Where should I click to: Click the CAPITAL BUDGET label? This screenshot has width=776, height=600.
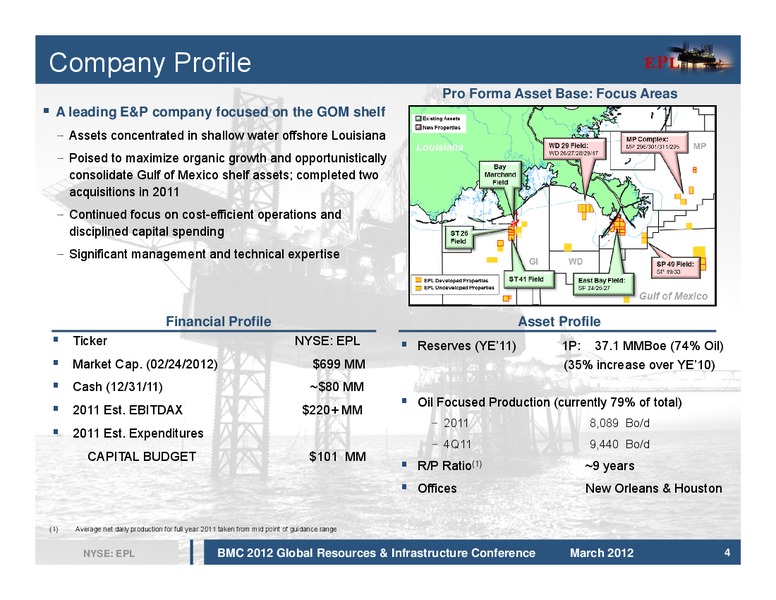point(142,456)
